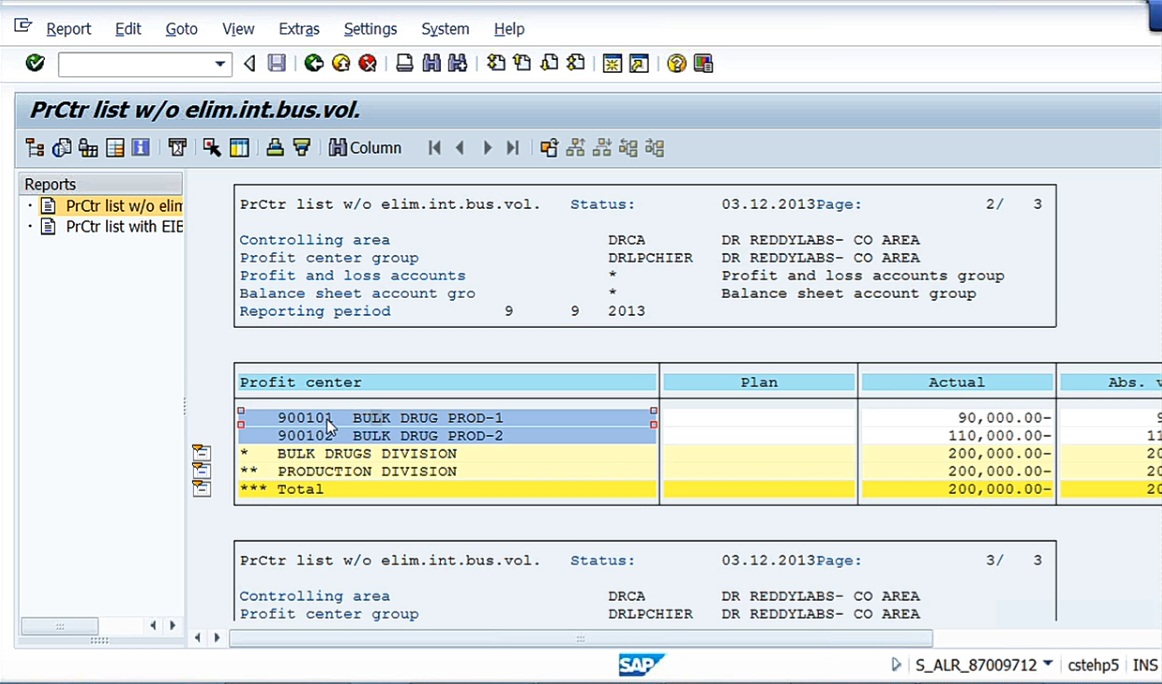
Task: Select the row '900102 BULK DRUG PROD-2'
Action: click(x=447, y=436)
